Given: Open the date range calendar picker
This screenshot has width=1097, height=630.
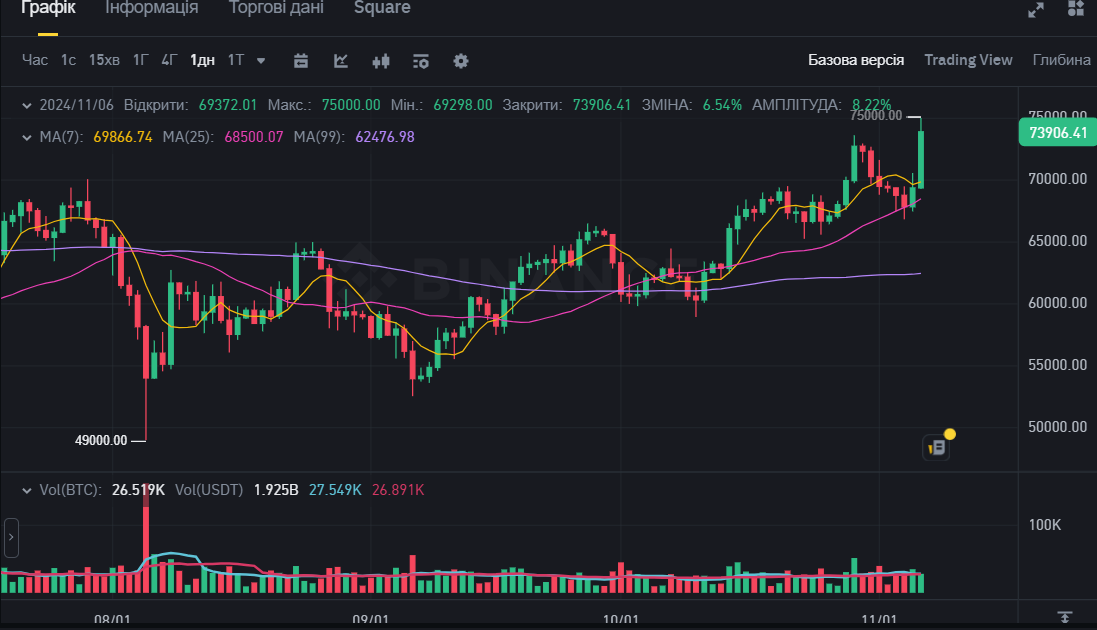Looking at the screenshot, I should coord(301,60).
